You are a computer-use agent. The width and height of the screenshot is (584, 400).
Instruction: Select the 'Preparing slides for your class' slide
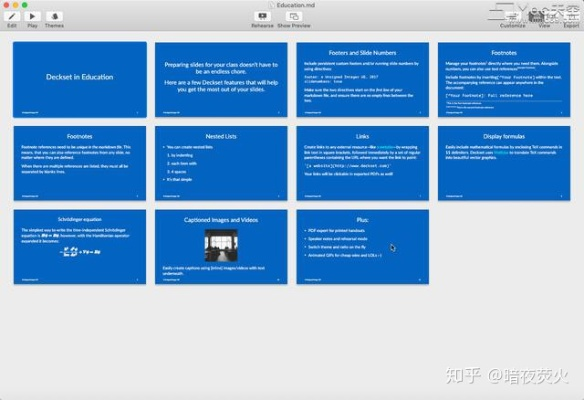[221, 80]
